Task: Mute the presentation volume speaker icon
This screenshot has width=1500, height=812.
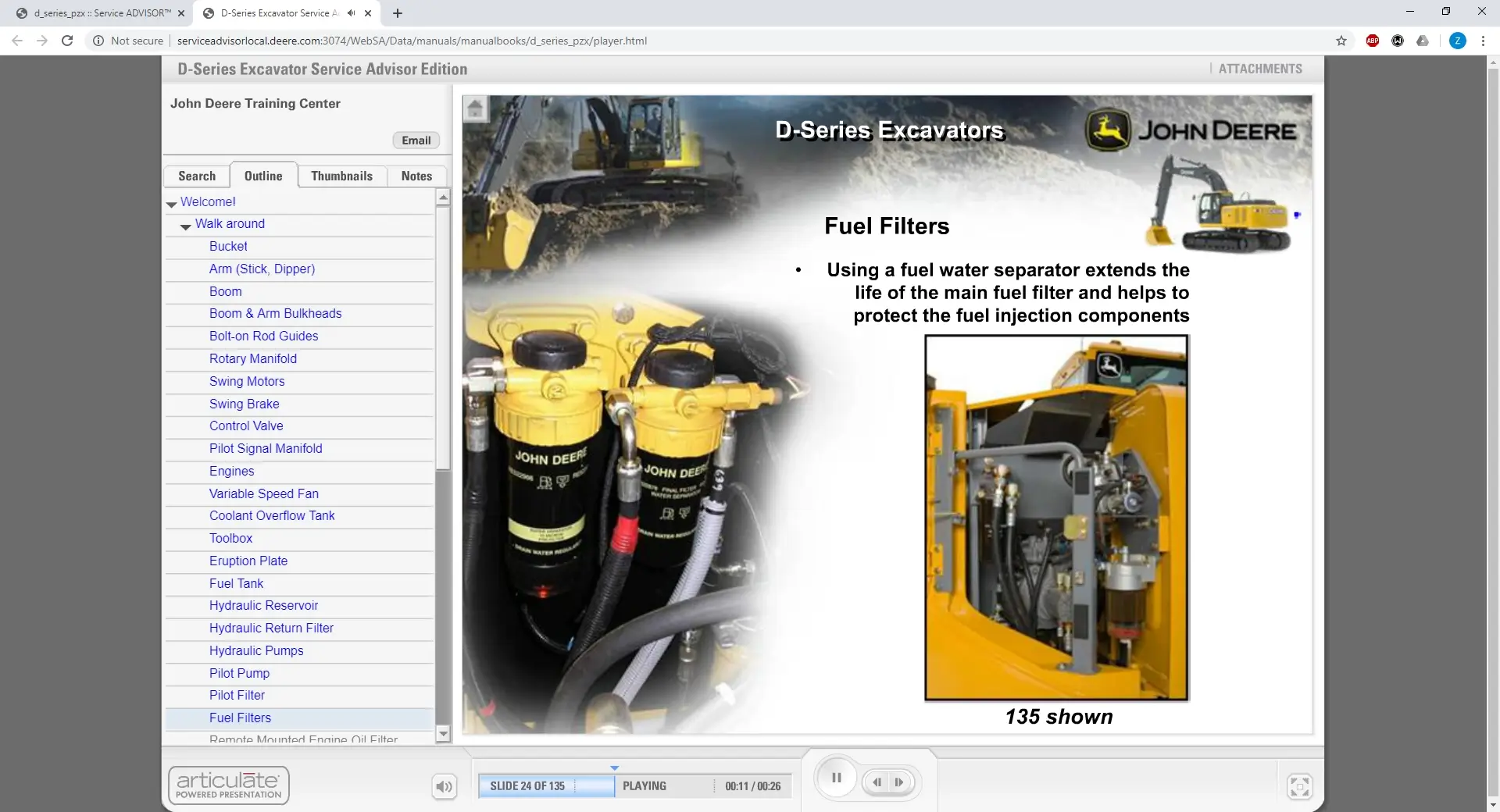Action: [444, 786]
